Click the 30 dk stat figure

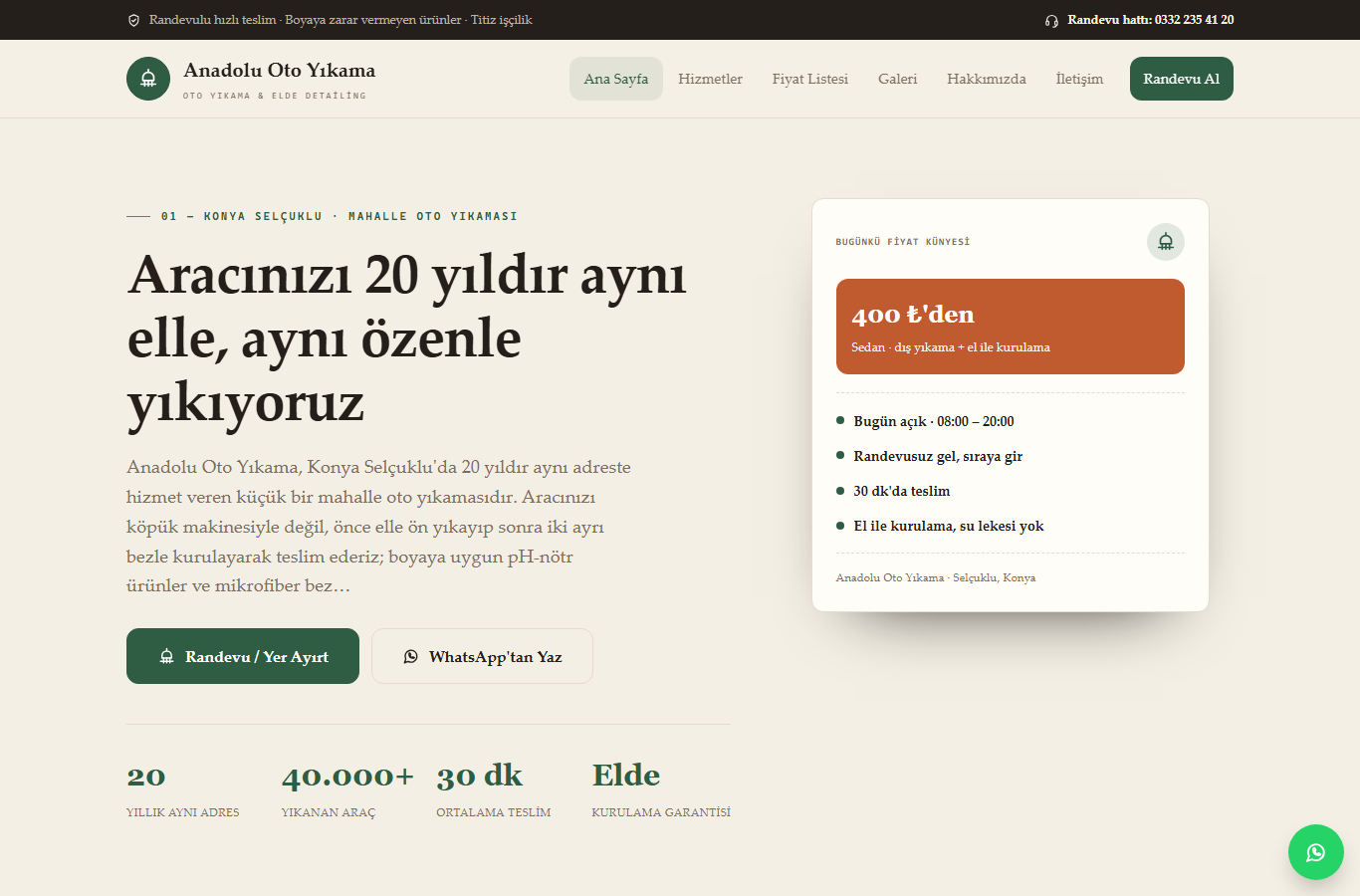480,776
